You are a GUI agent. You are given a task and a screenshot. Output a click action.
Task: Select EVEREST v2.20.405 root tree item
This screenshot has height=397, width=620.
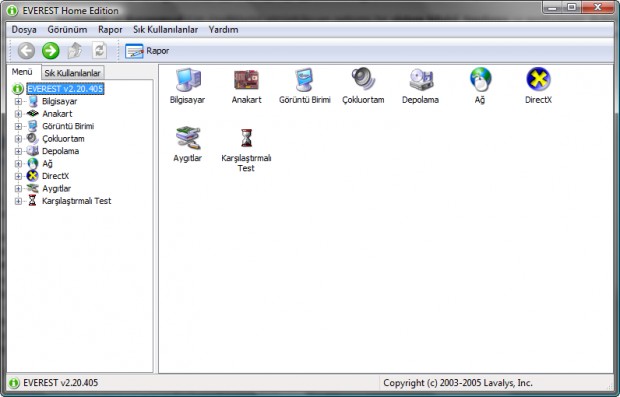click(x=65, y=89)
